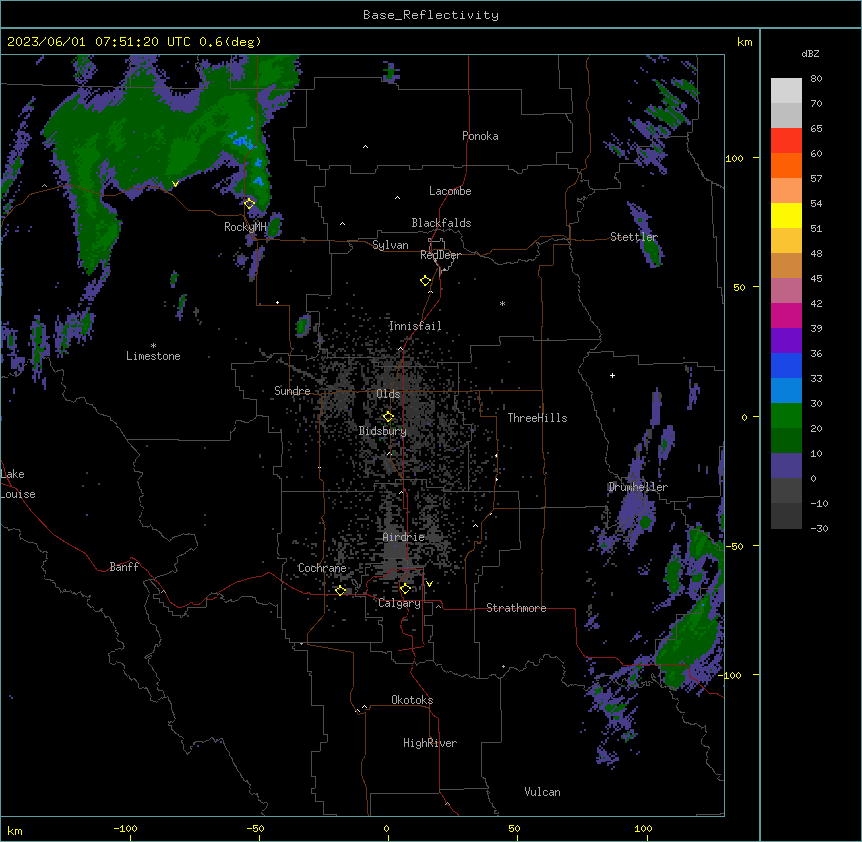Select the Ponoka city label

point(480,136)
